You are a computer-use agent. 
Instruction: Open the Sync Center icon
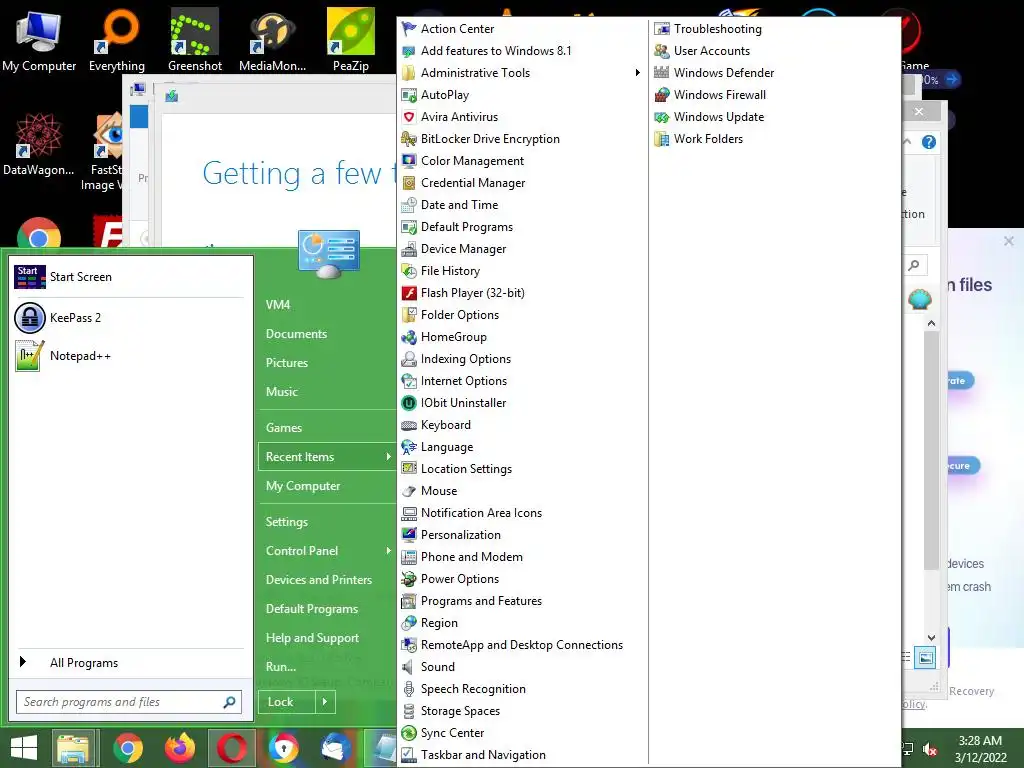click(409, 733)
